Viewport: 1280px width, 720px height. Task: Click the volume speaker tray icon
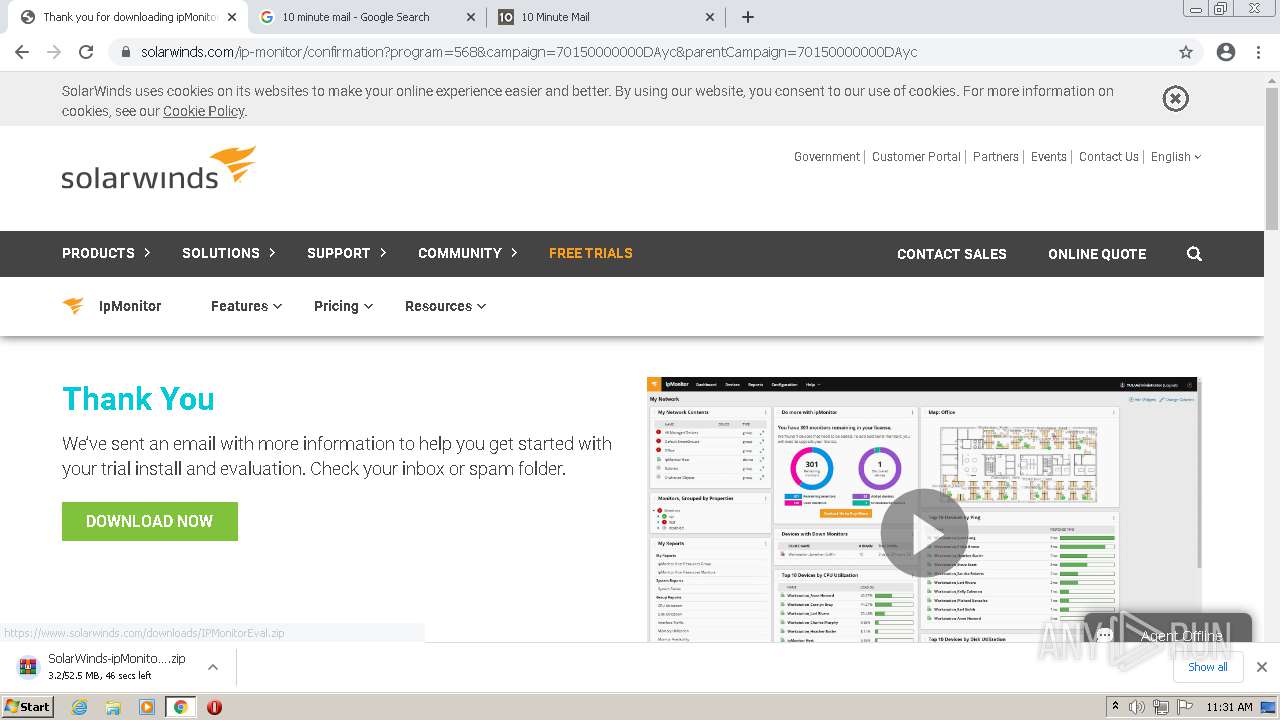click(x=1137, y=707)
